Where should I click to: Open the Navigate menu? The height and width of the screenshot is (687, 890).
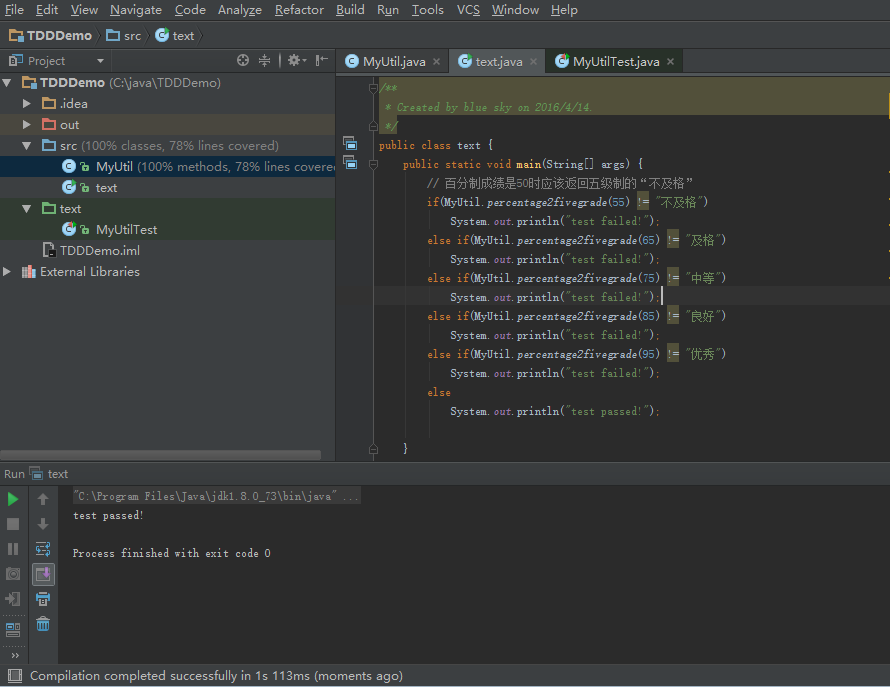click(x=136, y=10)
